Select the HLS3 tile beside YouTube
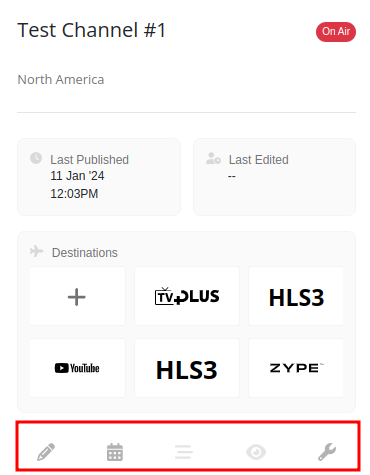Viewport: 370px width, 475px height. pos(187,368)
